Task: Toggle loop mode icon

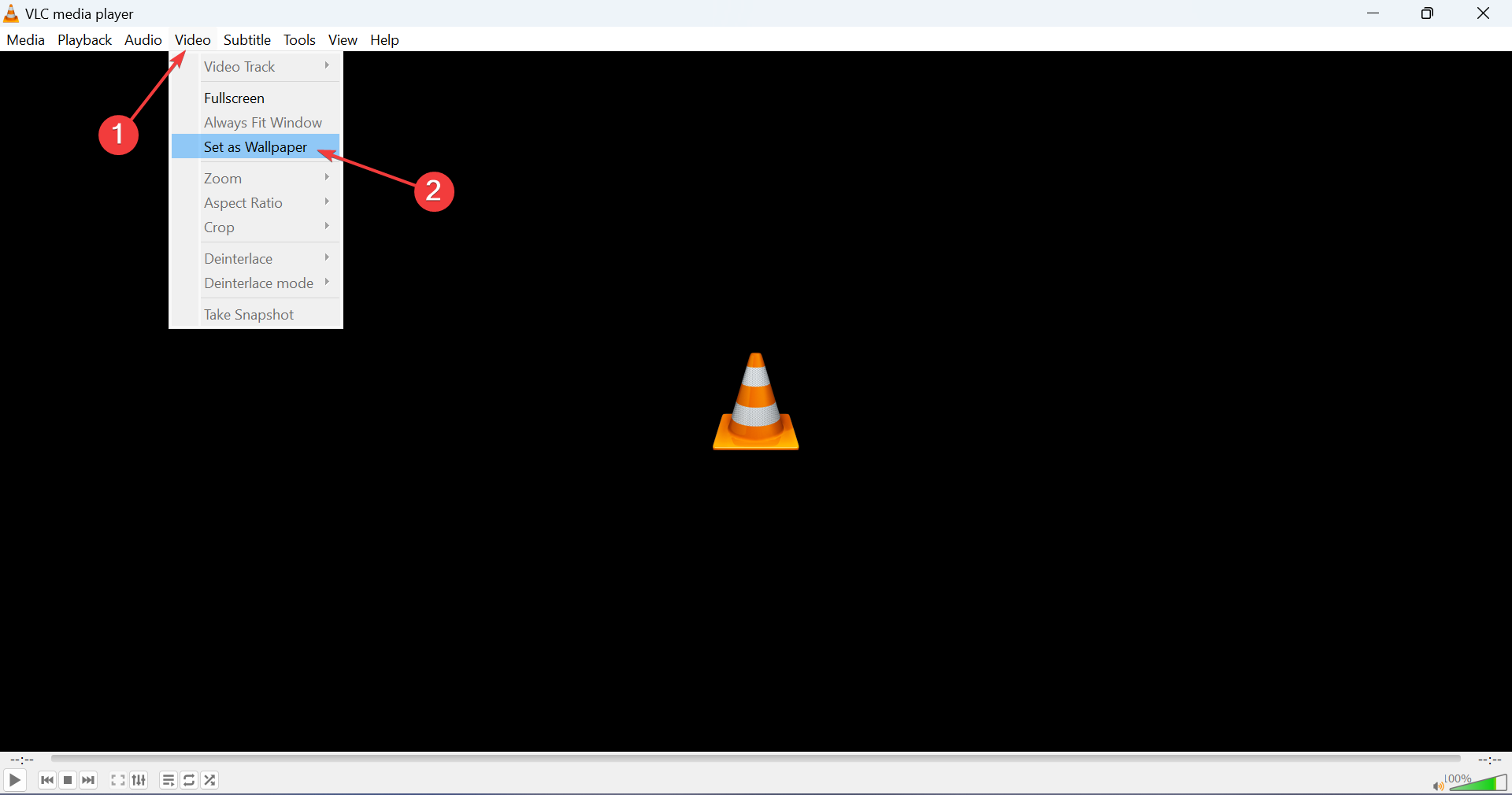Action: [x=189, y=780]
